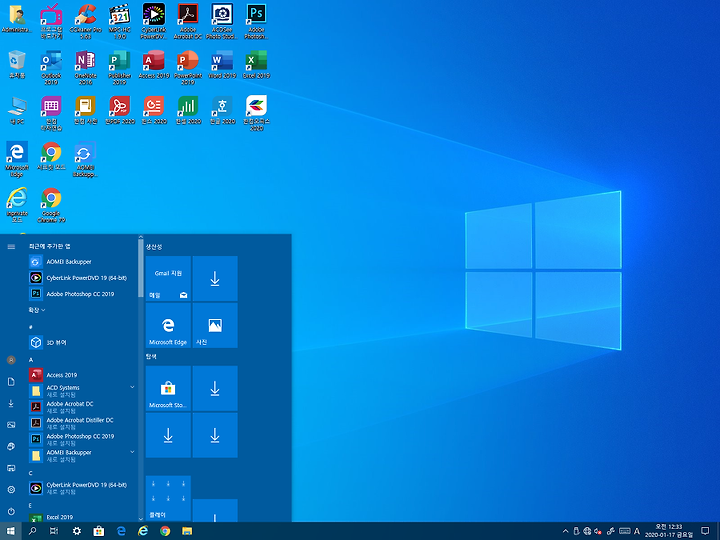
Task: Open the blue Hangul 2020 shortcut
Action: tap(222, 110)
